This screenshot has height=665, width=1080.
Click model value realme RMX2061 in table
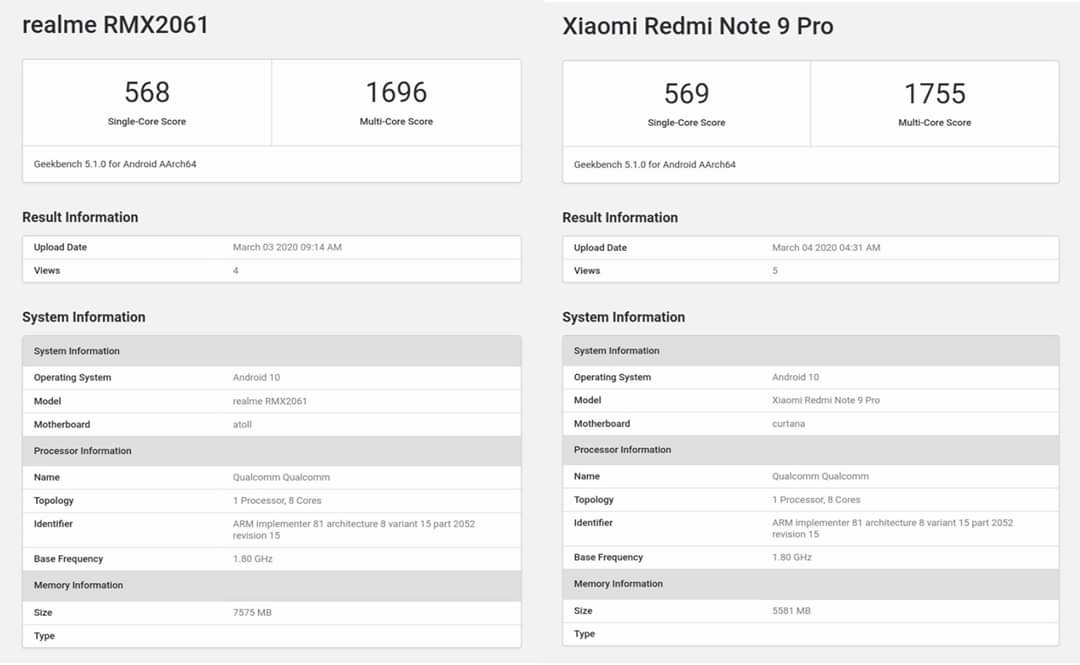pos(270,401)
